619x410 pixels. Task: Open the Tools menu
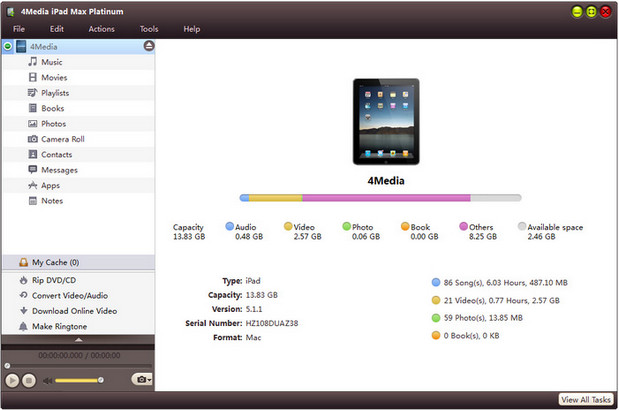pos(149,29)
